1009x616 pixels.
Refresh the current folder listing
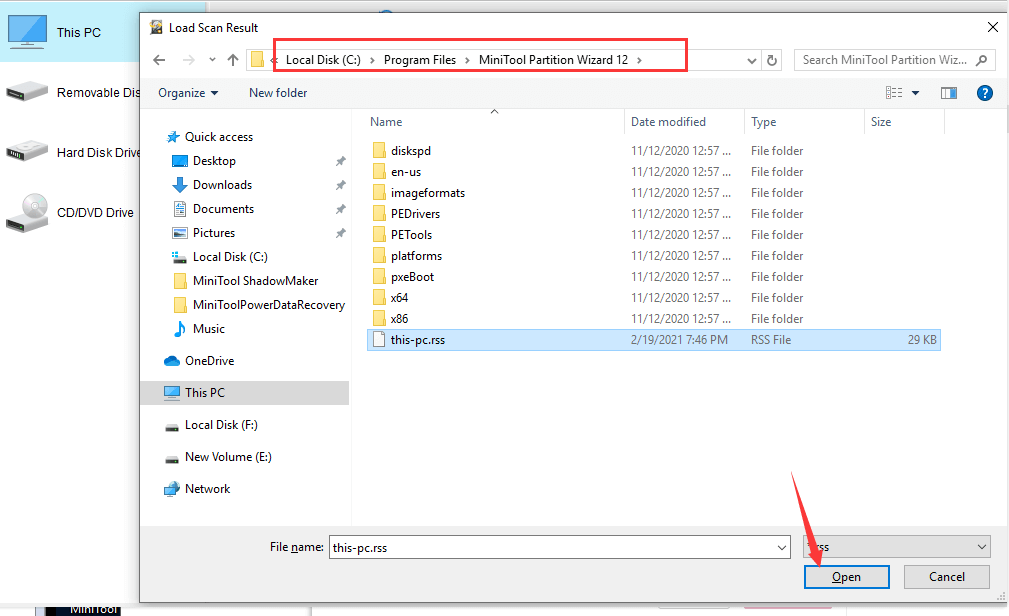pyautogui.click(x=772, y=60)
